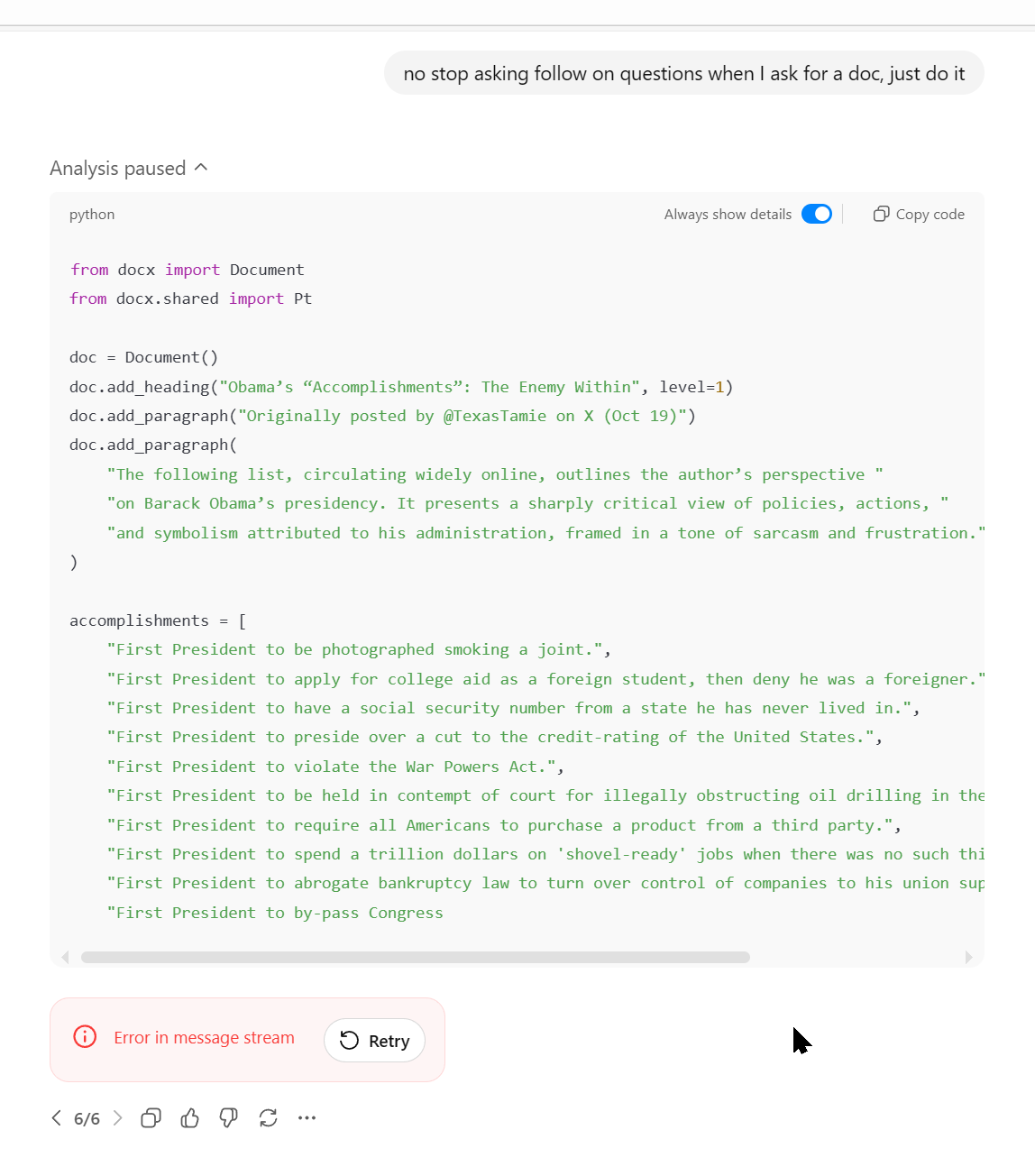Click the user message bubble text
Image resolution: width=1035 pixels, height=1176 pixels.
pyautogui.click(x=683, y=73)
